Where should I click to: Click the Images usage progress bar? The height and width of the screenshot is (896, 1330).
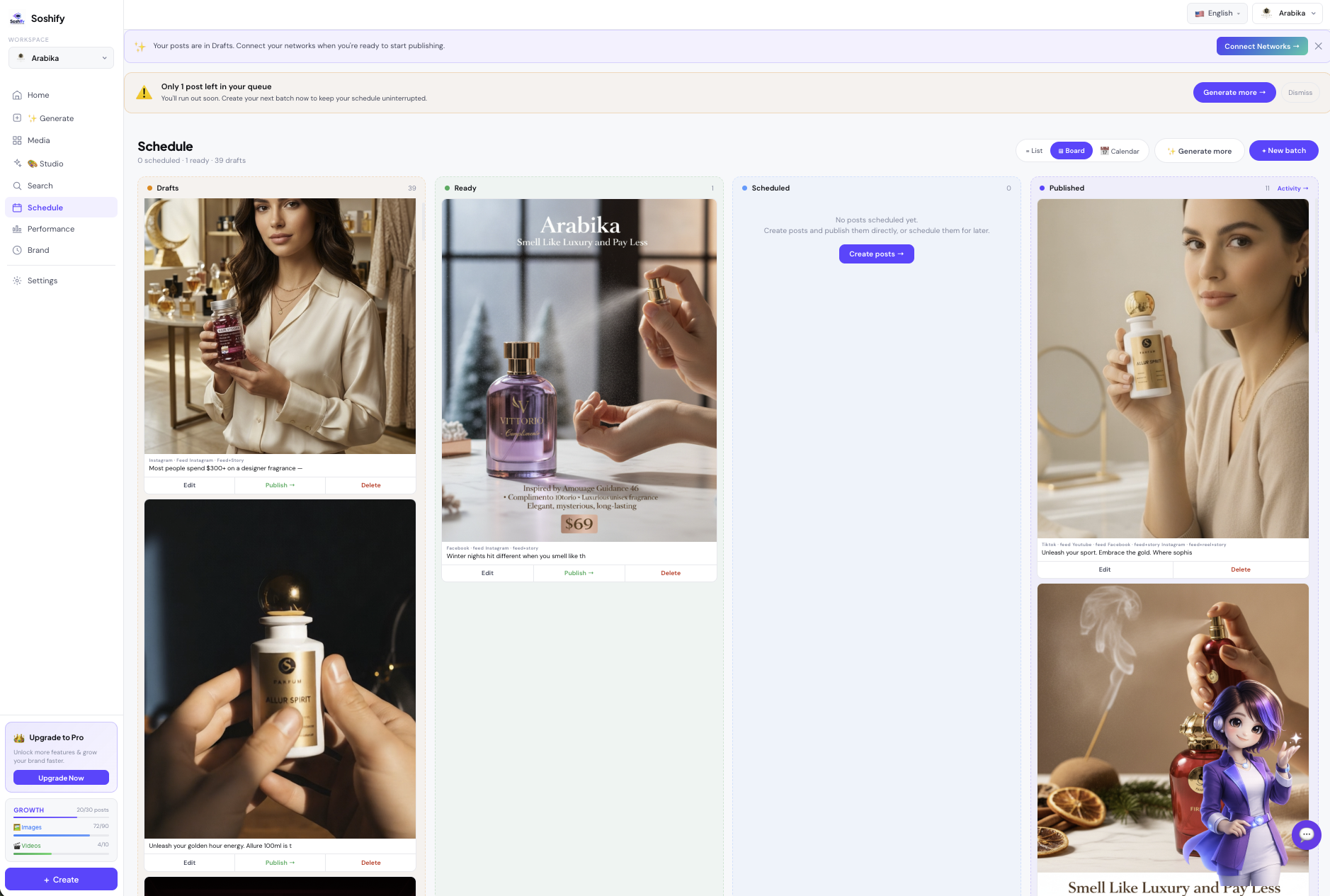click(x=61, y=836)
